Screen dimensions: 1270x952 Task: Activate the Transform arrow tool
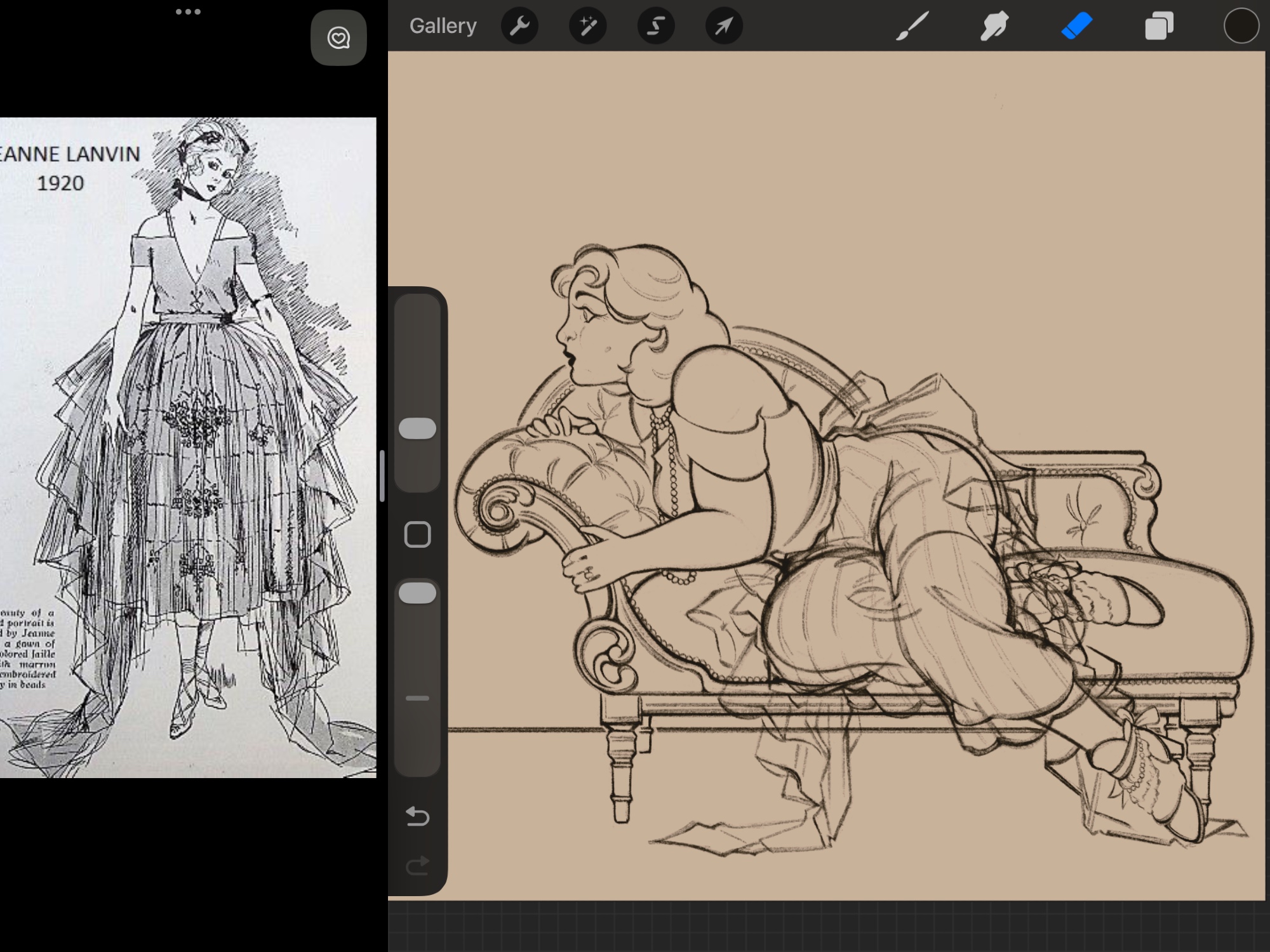pos(724,26)
